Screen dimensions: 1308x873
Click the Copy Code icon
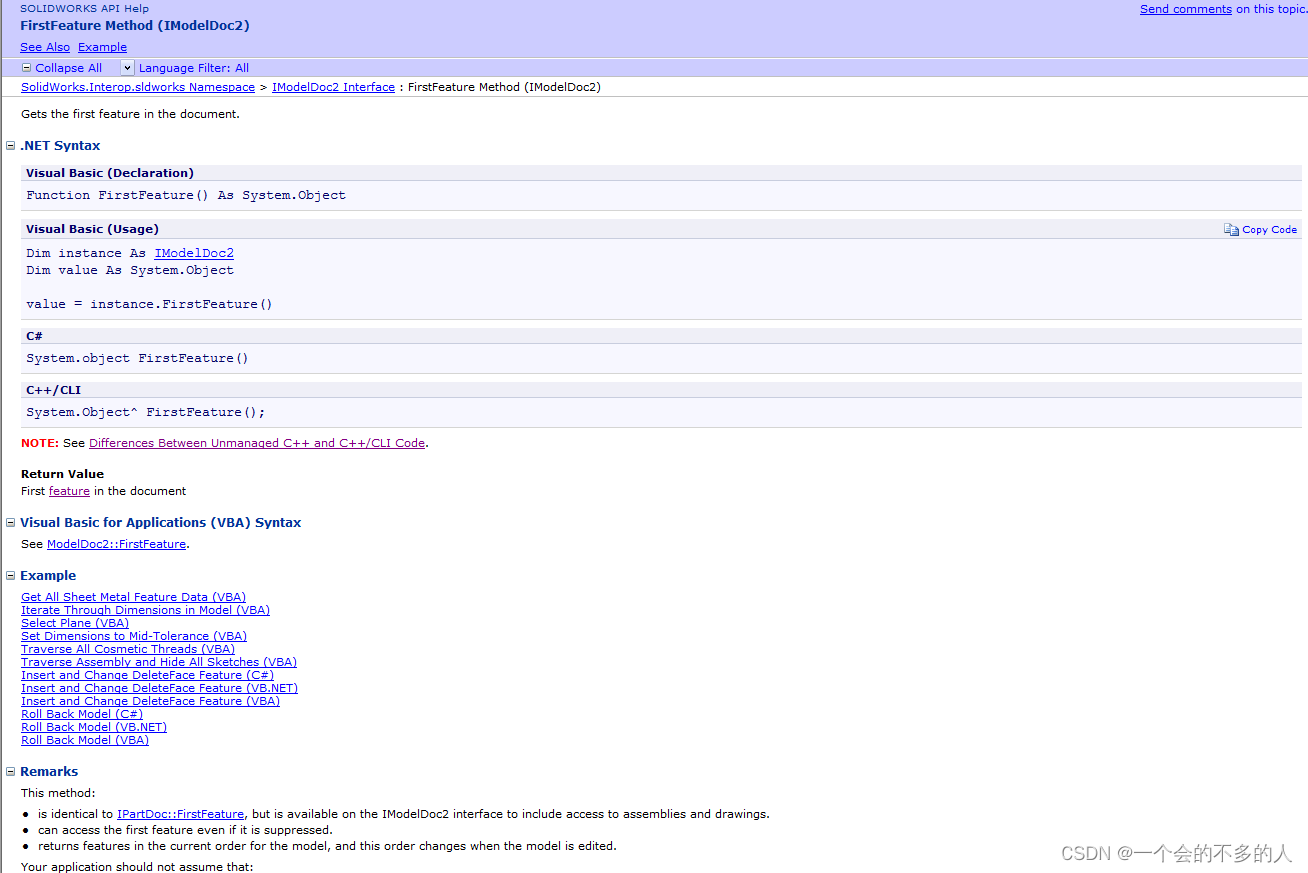[1231, 229]
